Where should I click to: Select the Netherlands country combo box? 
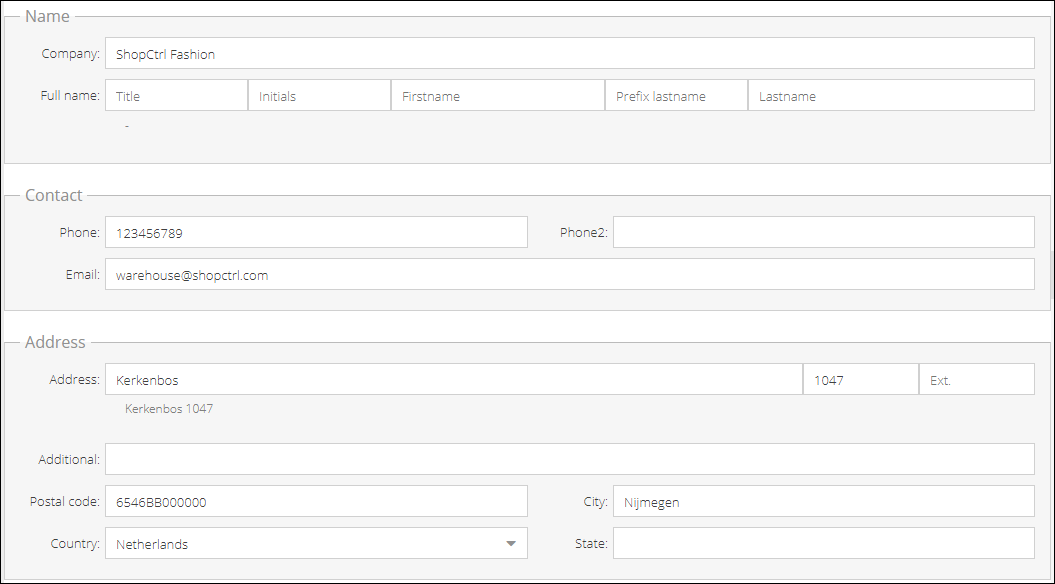[x=316, y=543]
